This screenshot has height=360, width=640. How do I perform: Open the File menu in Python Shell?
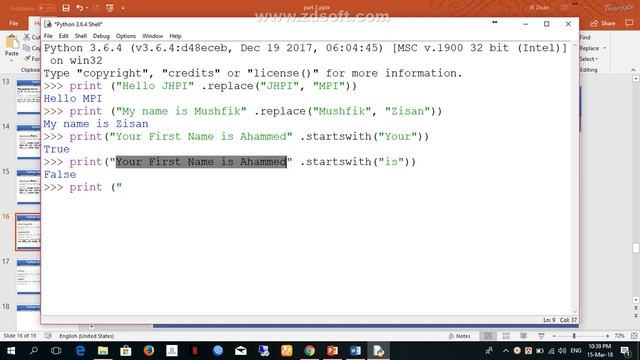(48, 36)
